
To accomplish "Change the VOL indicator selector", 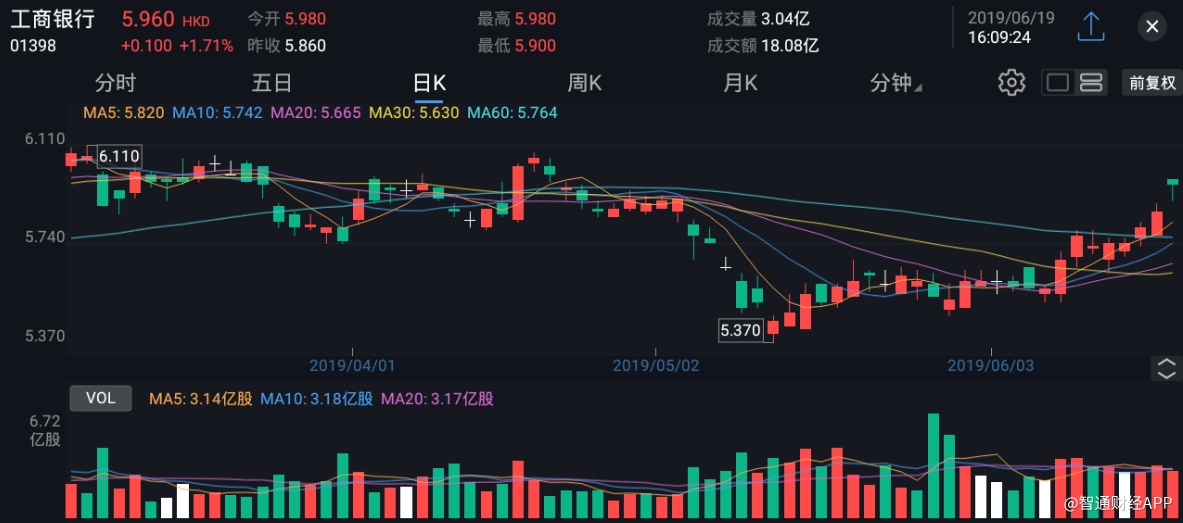I will pyautogui.click(x=100, y=398).
